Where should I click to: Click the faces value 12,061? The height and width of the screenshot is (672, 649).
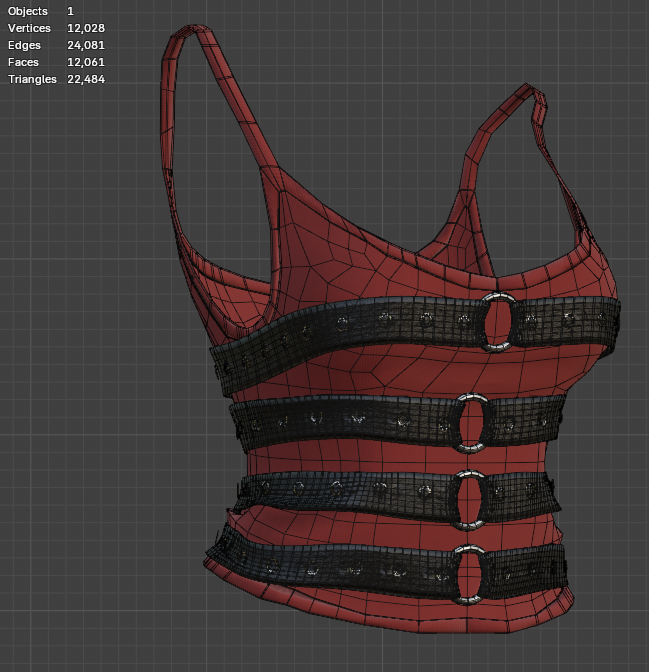coord(86,63)
